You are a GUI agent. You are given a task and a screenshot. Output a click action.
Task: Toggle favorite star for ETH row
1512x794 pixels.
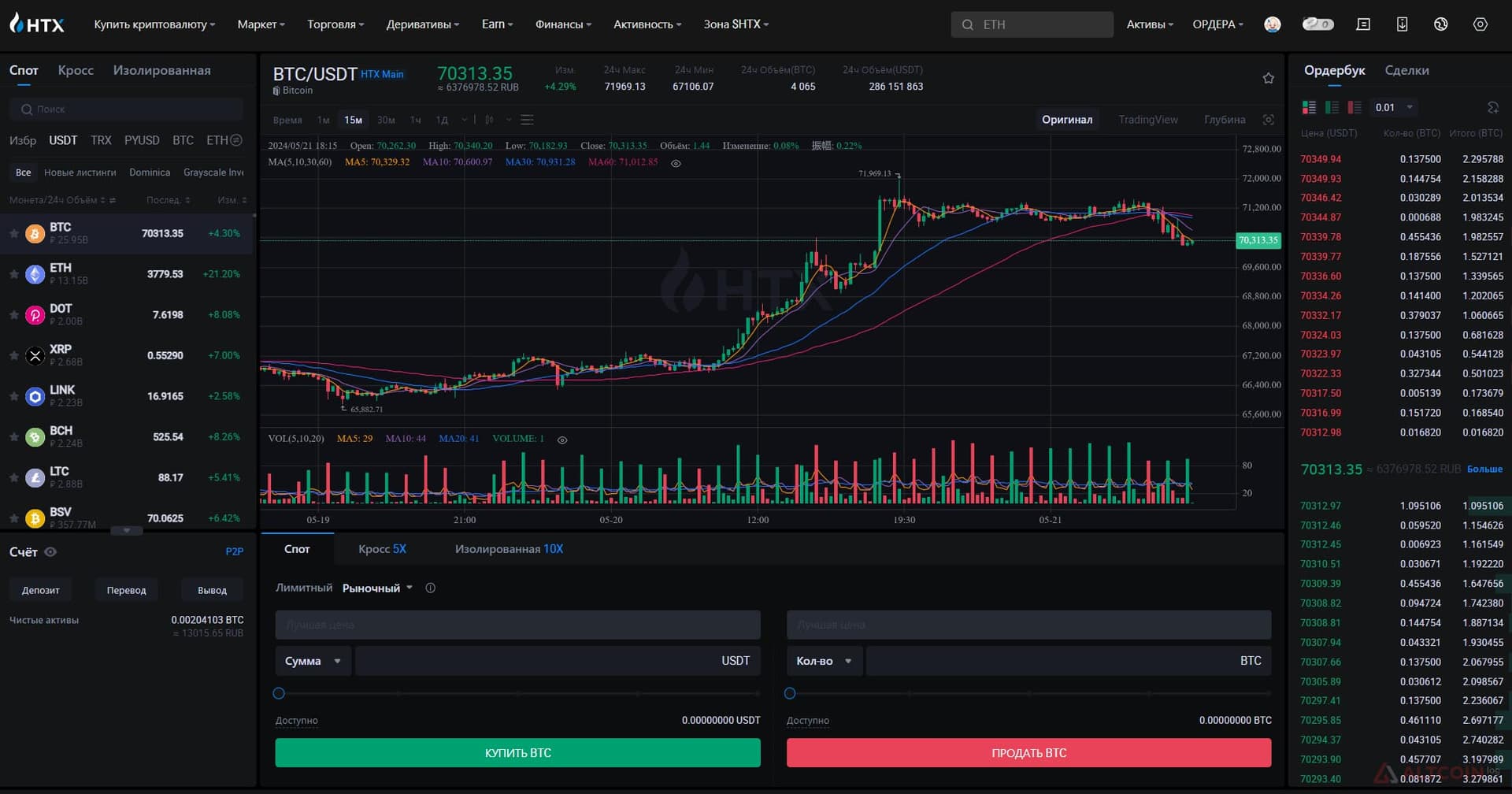(14, 274)
